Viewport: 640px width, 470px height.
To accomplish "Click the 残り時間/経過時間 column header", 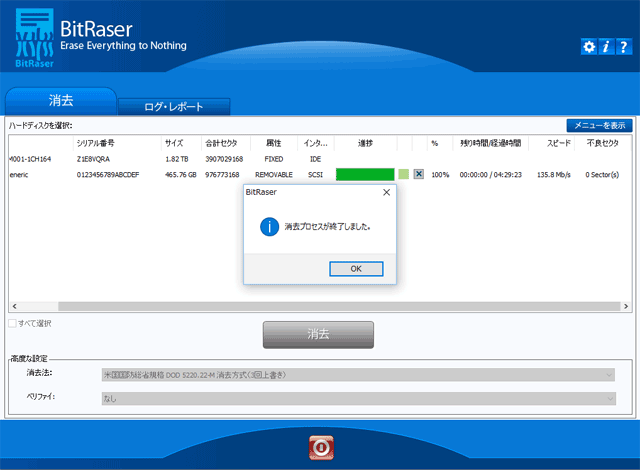I will pyautogui.click(x=491, y=143).
